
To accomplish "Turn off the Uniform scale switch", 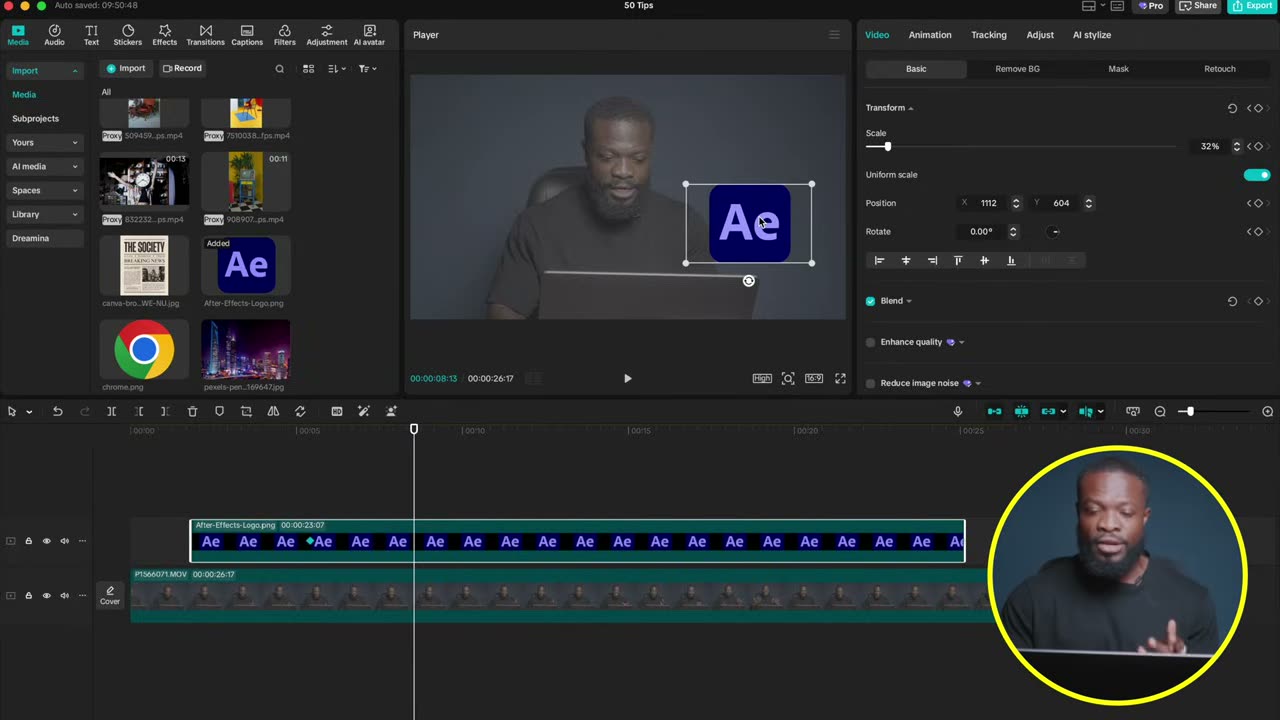I will point(1257,175).
